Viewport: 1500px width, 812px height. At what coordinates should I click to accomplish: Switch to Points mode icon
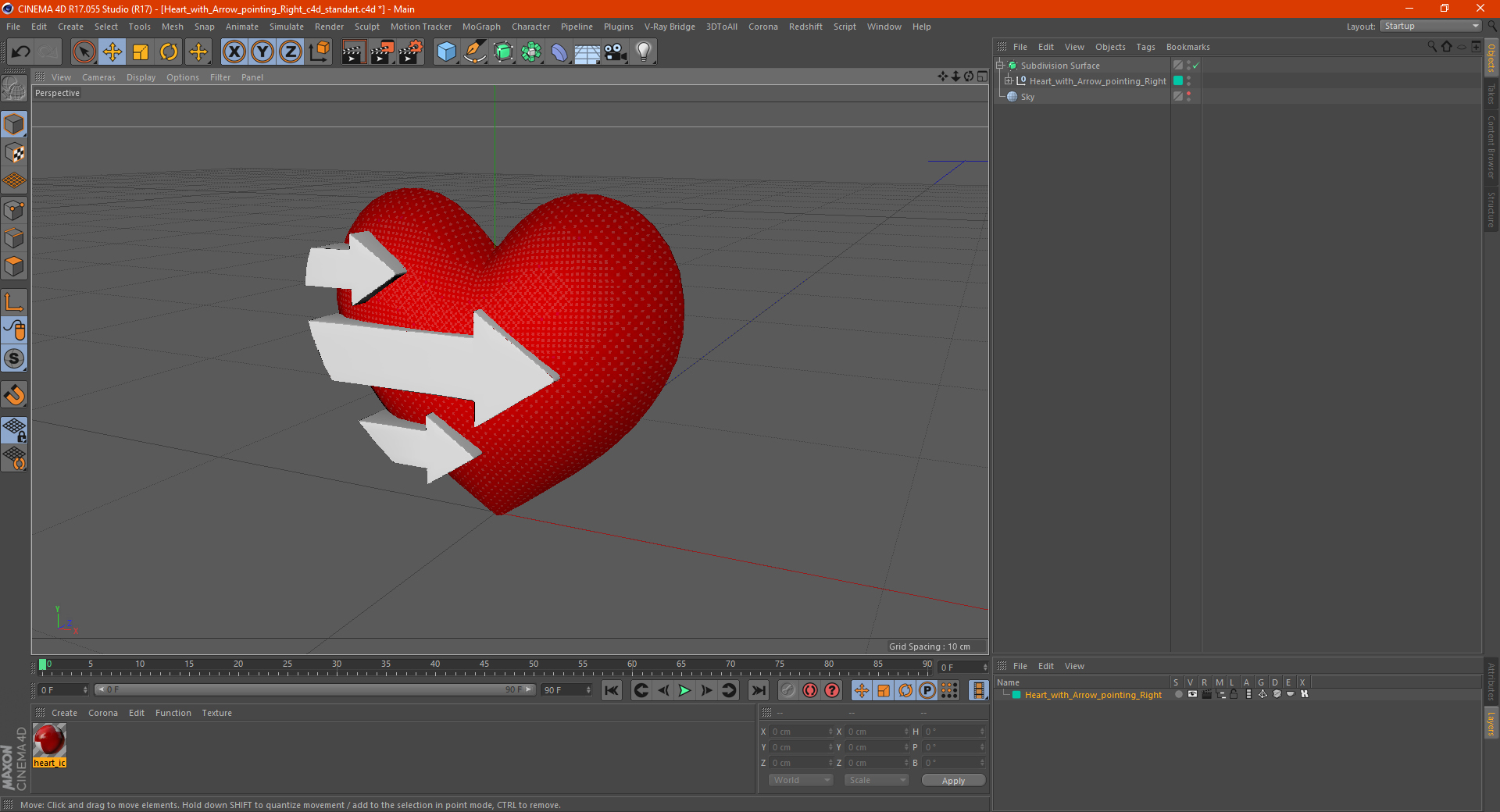point(14,210)
